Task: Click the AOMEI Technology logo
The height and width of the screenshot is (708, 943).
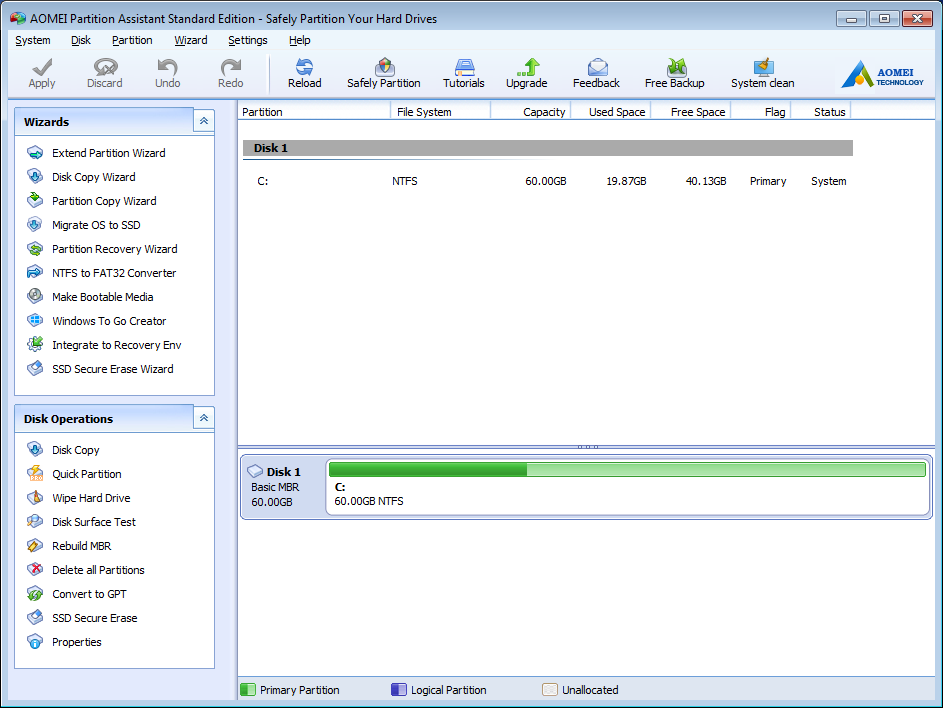Action: (882, 74)
